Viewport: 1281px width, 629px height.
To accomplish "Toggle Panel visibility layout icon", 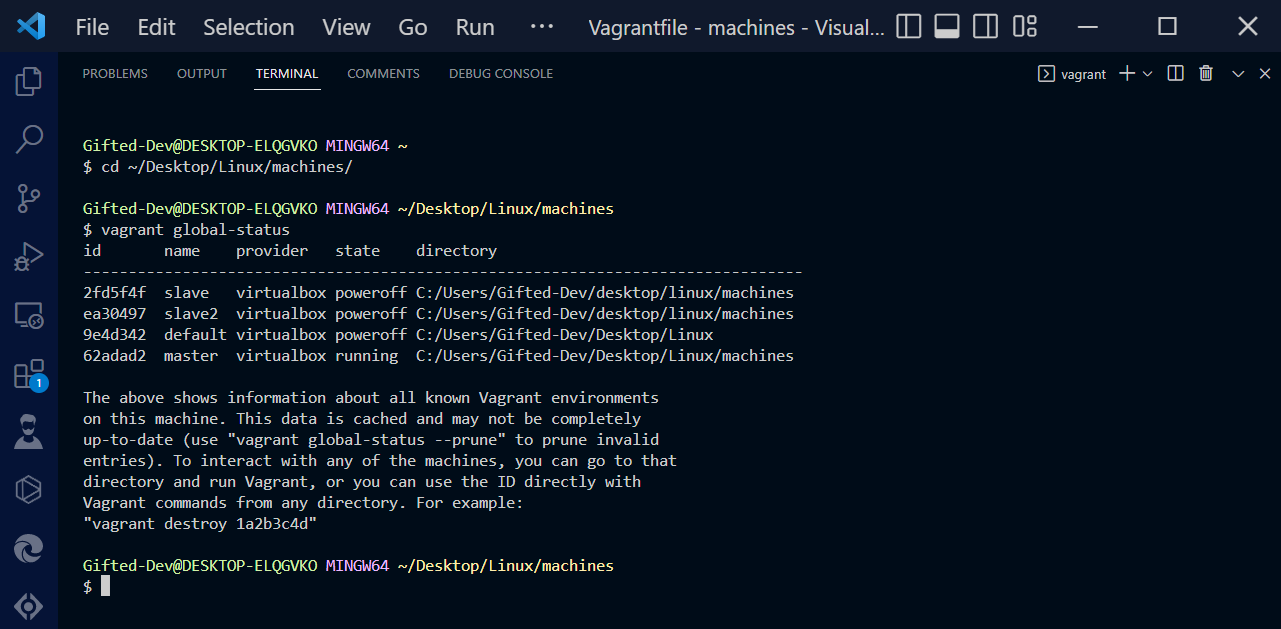I will [947, 27].
